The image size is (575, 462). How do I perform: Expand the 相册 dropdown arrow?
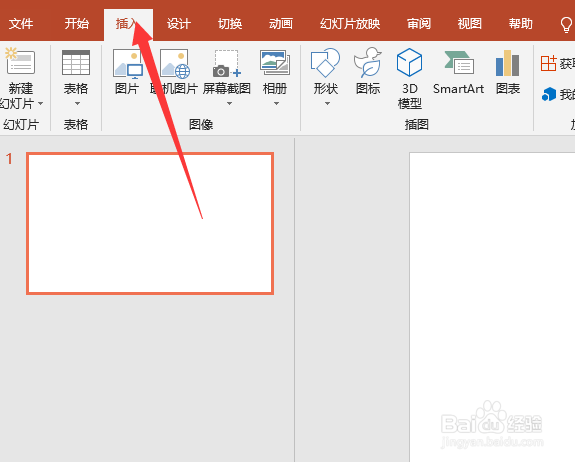click(x=276, y=104)
